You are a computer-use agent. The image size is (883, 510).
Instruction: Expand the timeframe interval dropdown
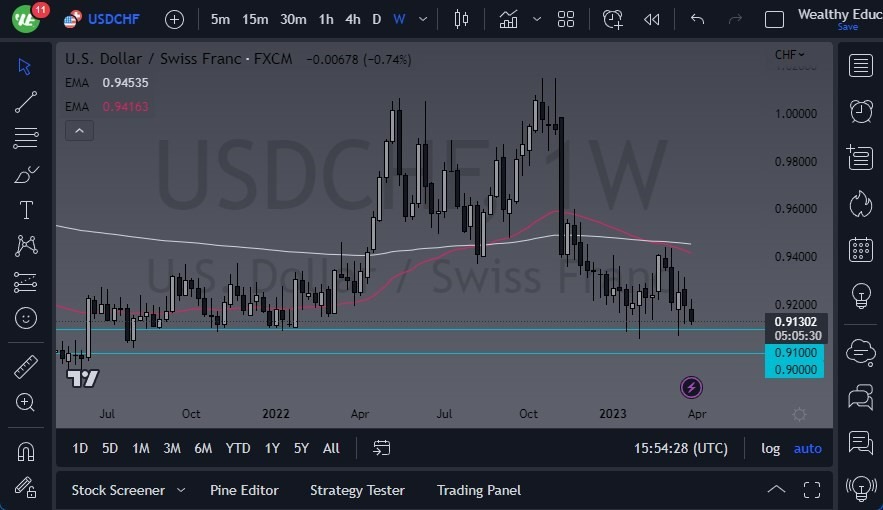click(423, 19)
